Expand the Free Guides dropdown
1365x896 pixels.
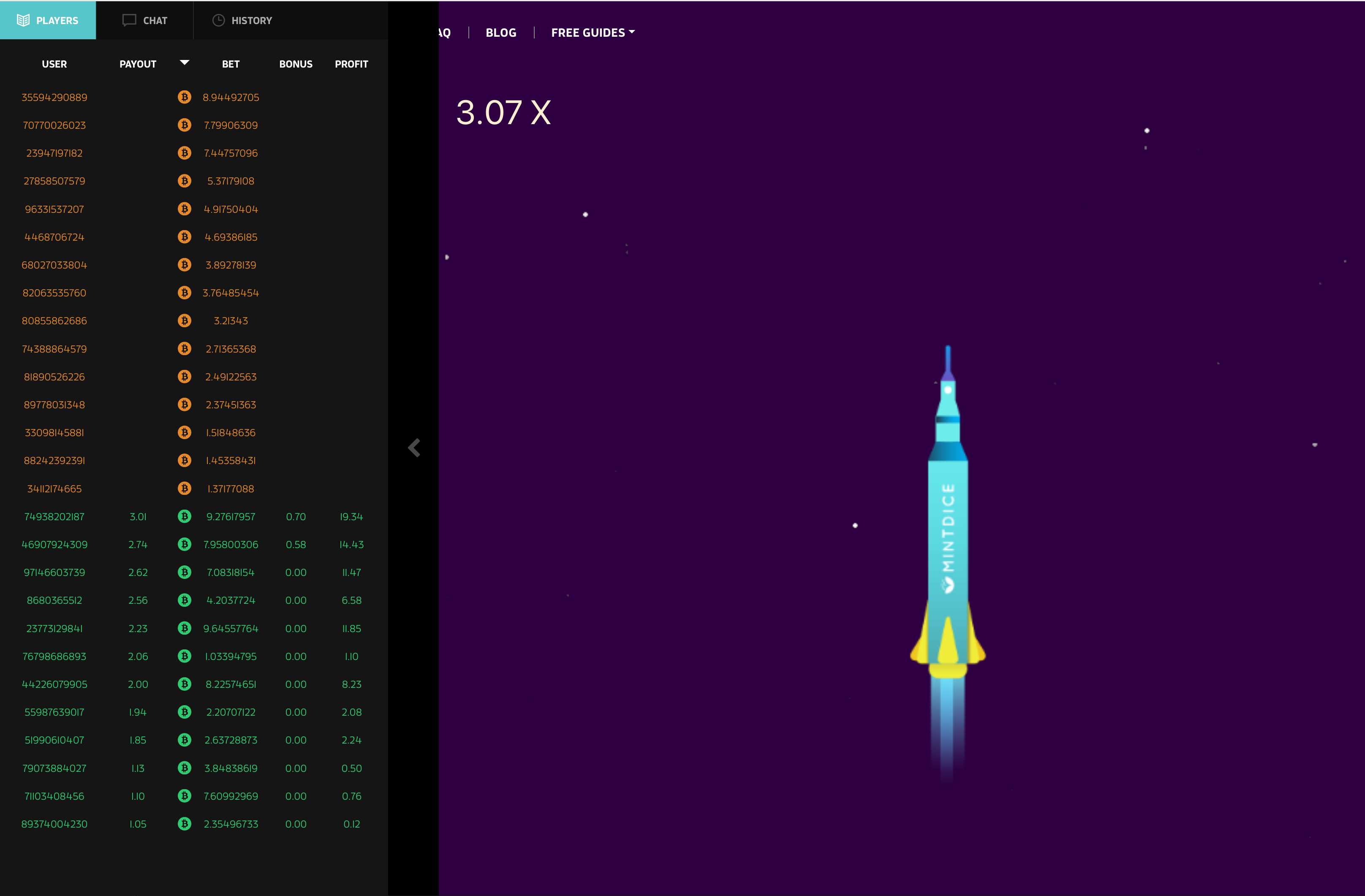(593, 33)
